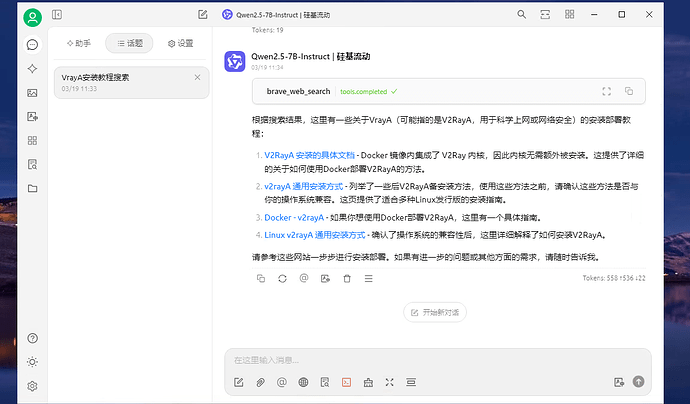The image size is (690, 404).
Task: Open the V2RayA 安装的具体文档 link
Action: tap(309, 155)
